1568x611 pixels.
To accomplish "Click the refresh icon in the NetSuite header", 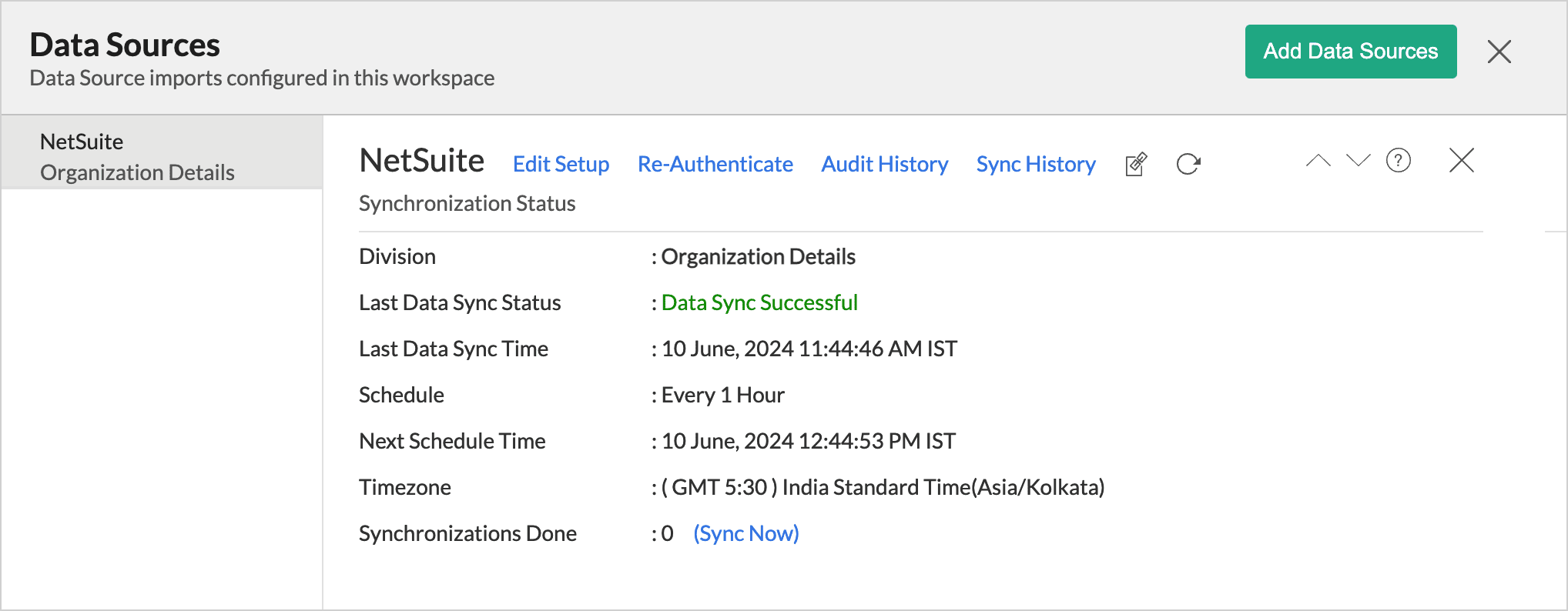I will coord(1188,164).
